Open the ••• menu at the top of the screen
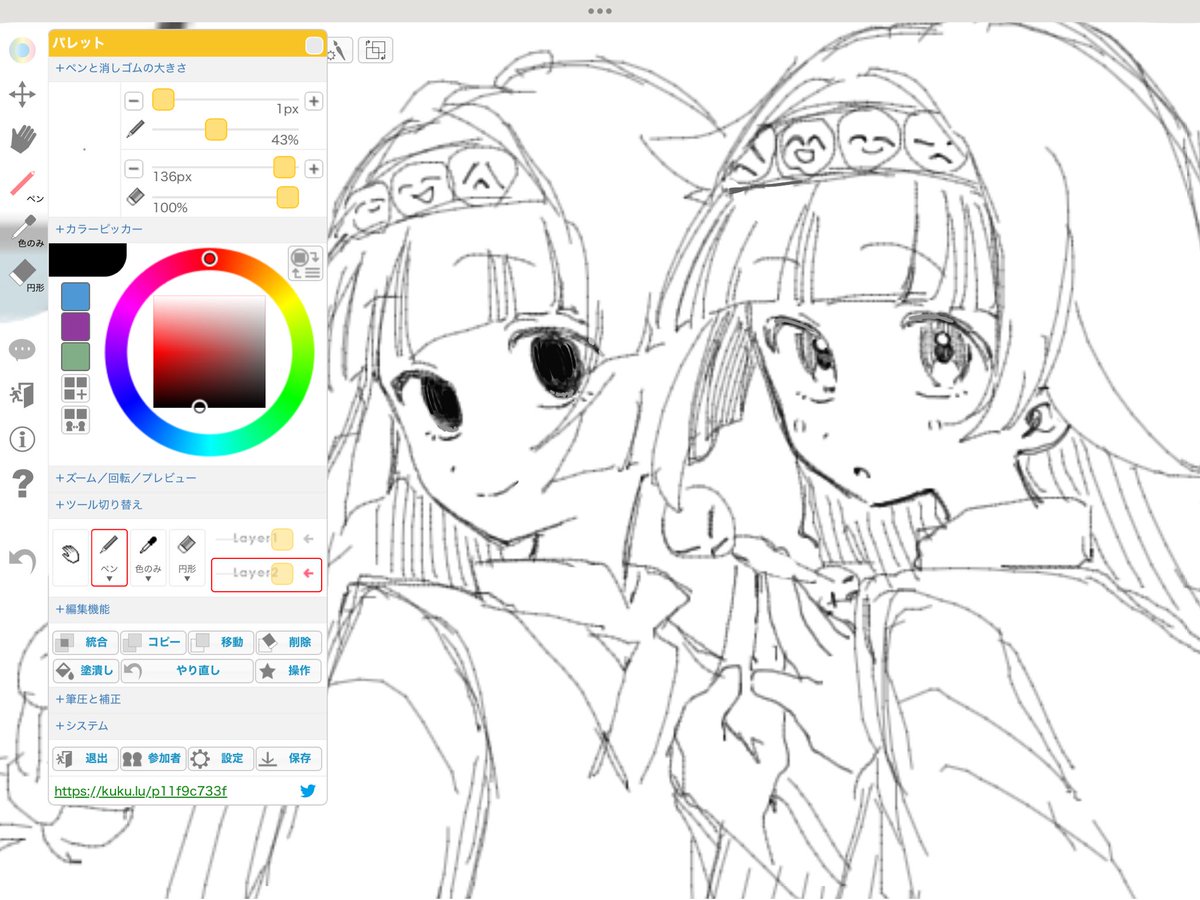The image size is (1200, 900). click(x=599, y=11)
